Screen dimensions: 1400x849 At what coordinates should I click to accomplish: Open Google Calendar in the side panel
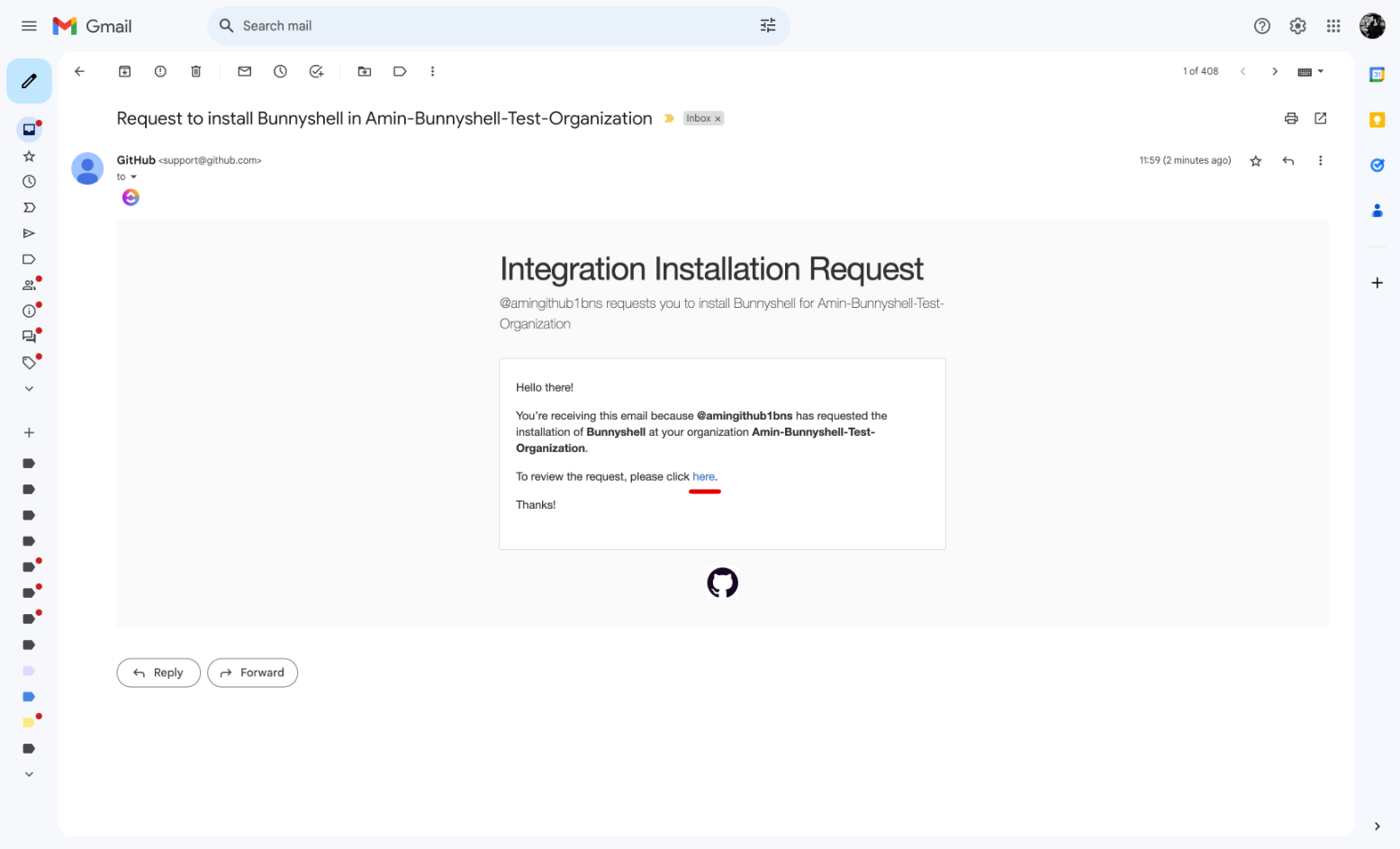click(1377, 75)
